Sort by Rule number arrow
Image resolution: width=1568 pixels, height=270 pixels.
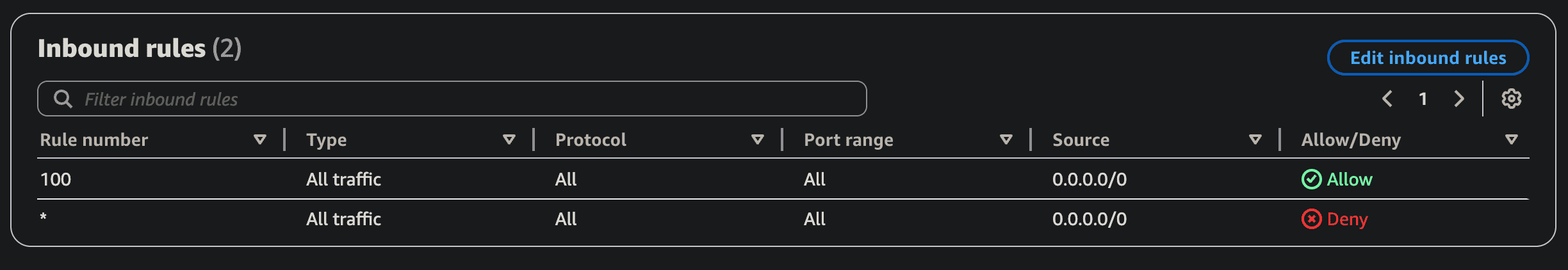260,139
